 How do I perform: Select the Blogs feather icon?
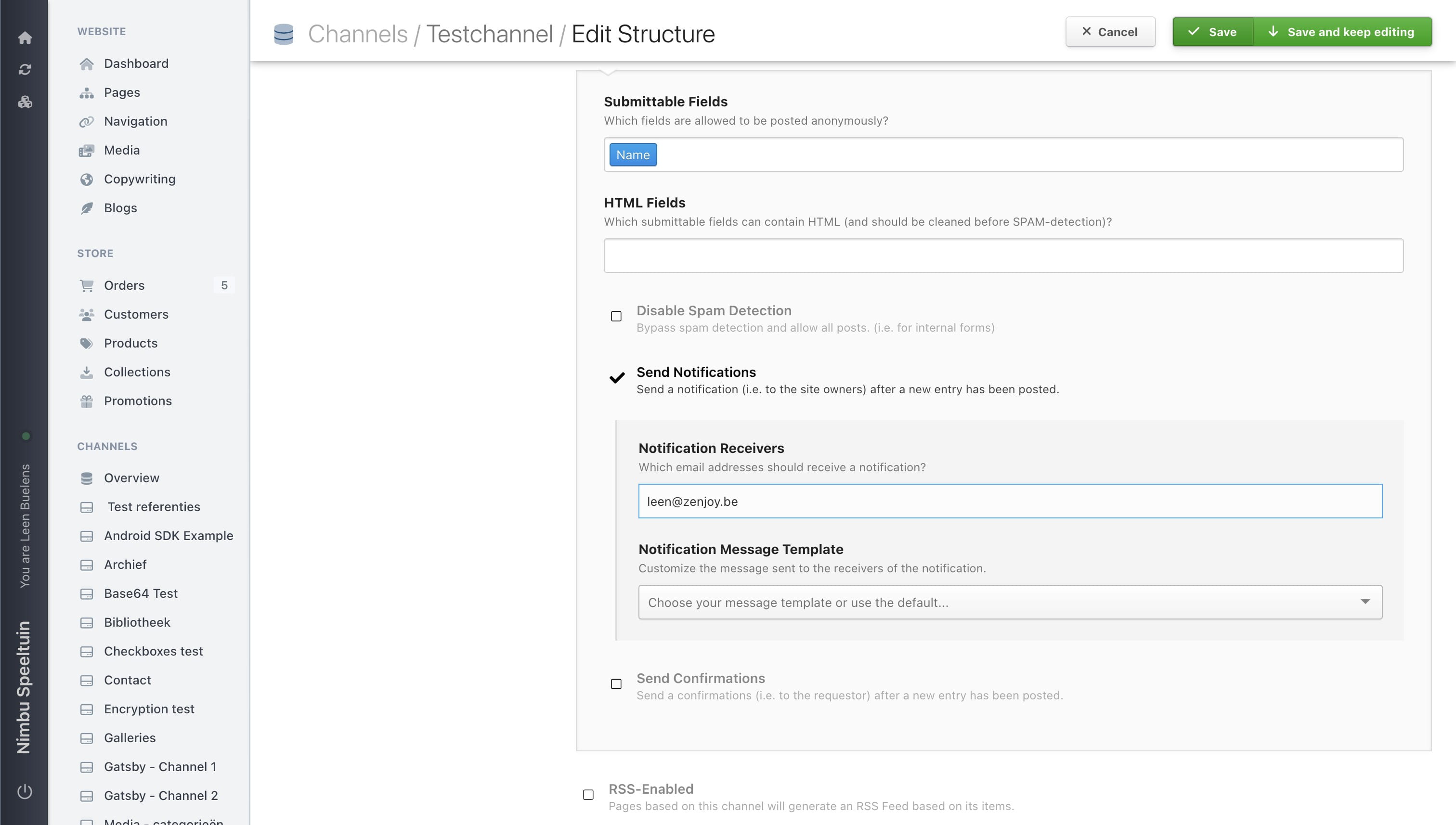click(x=87, y=208)
